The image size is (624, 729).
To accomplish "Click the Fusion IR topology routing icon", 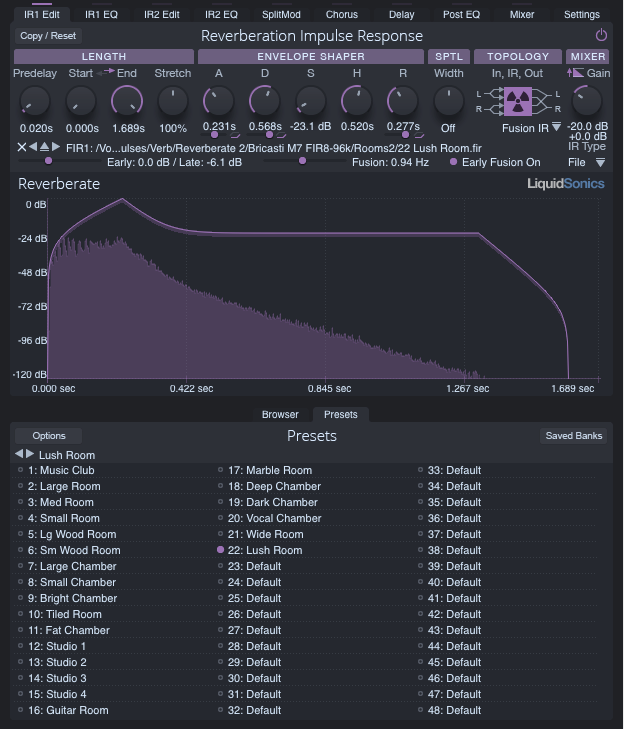I will (518, 102).
